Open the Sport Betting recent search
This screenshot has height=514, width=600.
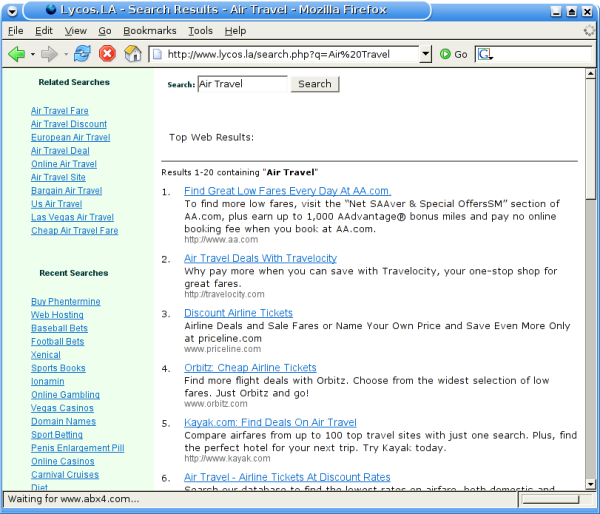pos(57,435)
